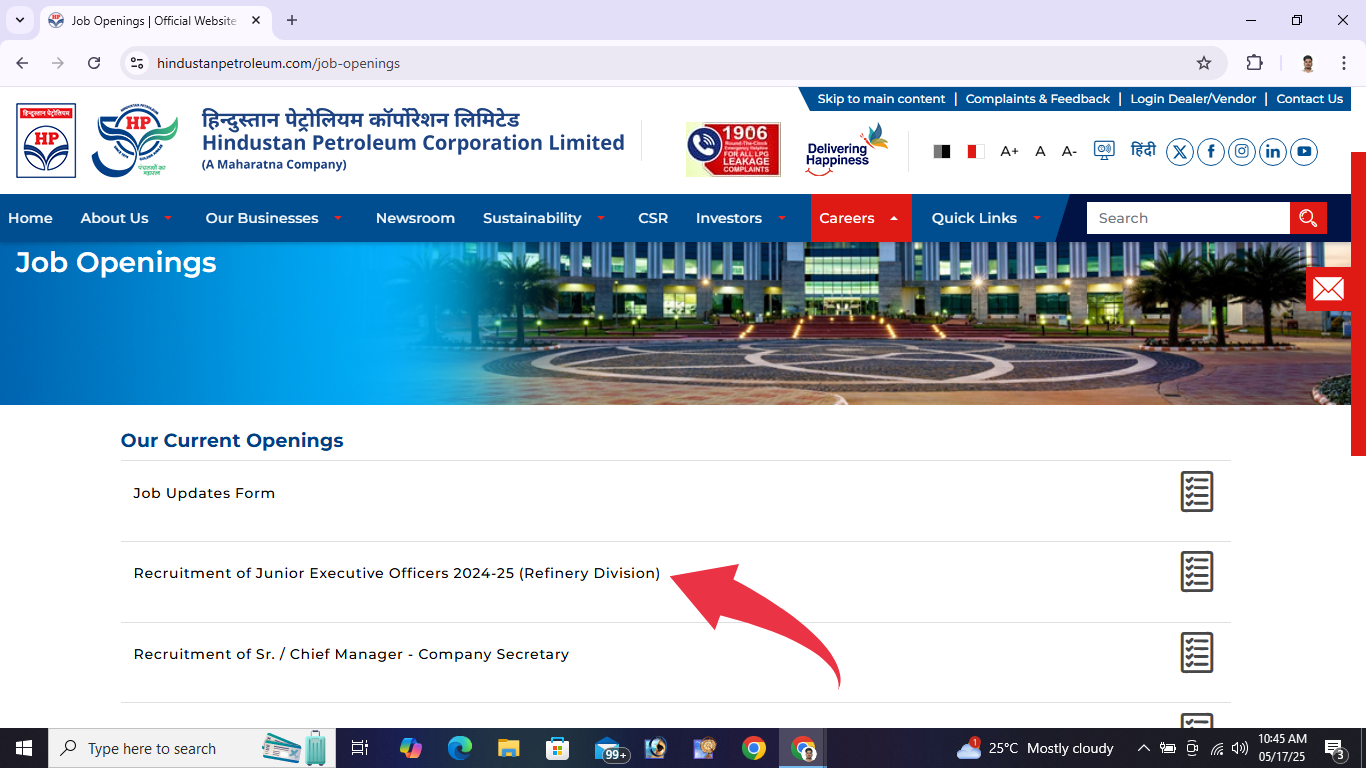Screen dimensions: 1366x768
Task: Open Junior Executive Officers 2024-25 recruitment link
Action: pyautogui.click(x=397, y=573)
